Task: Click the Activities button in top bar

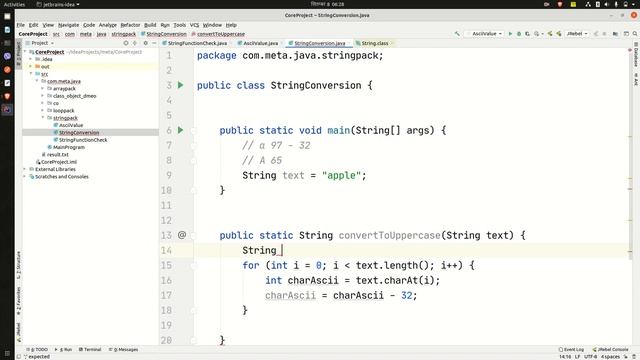Action: [x=14, y=4]
